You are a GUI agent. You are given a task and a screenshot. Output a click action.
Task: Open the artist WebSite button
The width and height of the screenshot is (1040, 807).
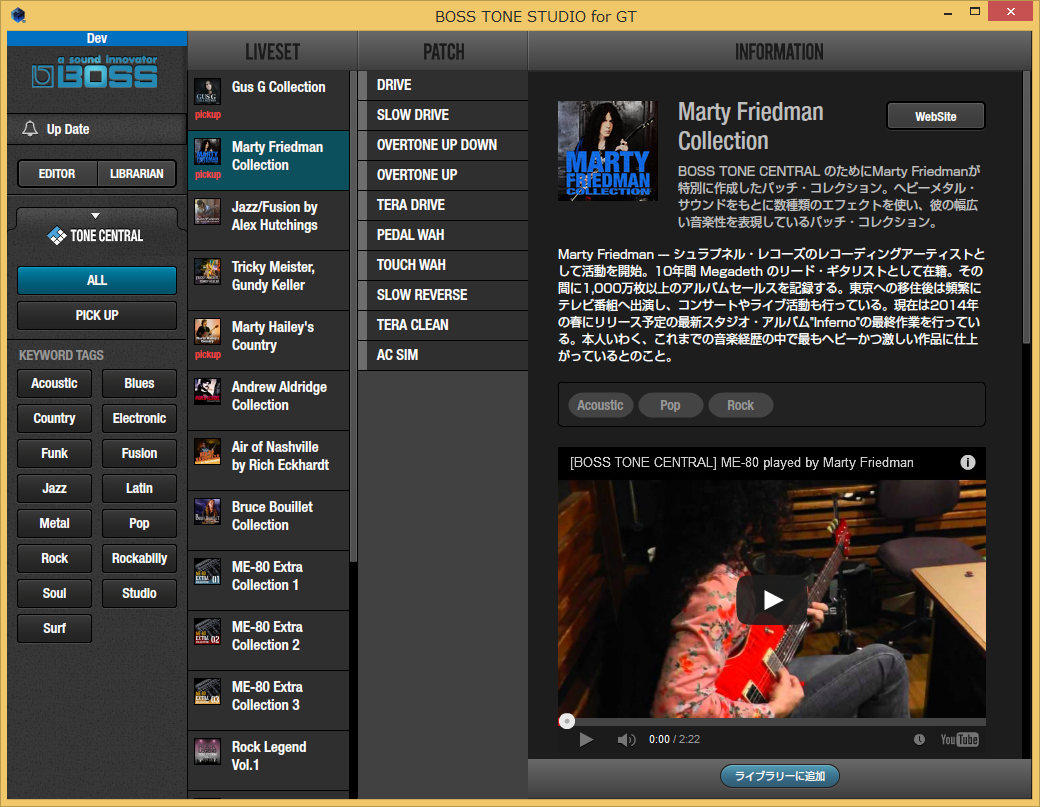pos(936,116)
